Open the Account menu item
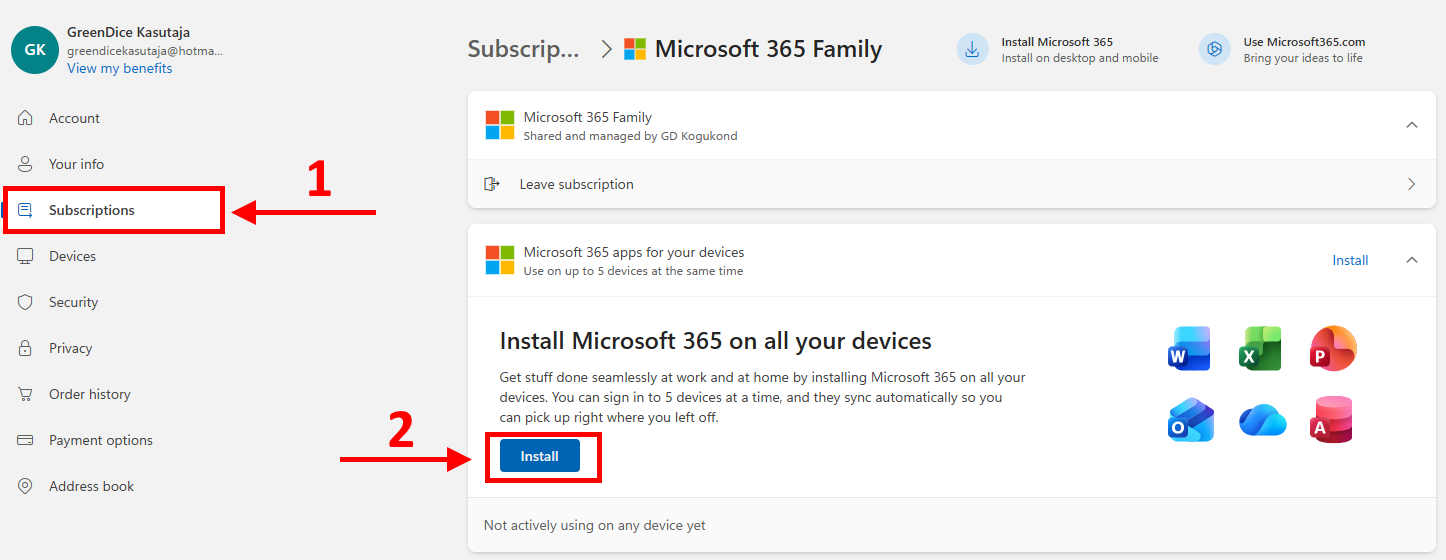 coord(74,118)
